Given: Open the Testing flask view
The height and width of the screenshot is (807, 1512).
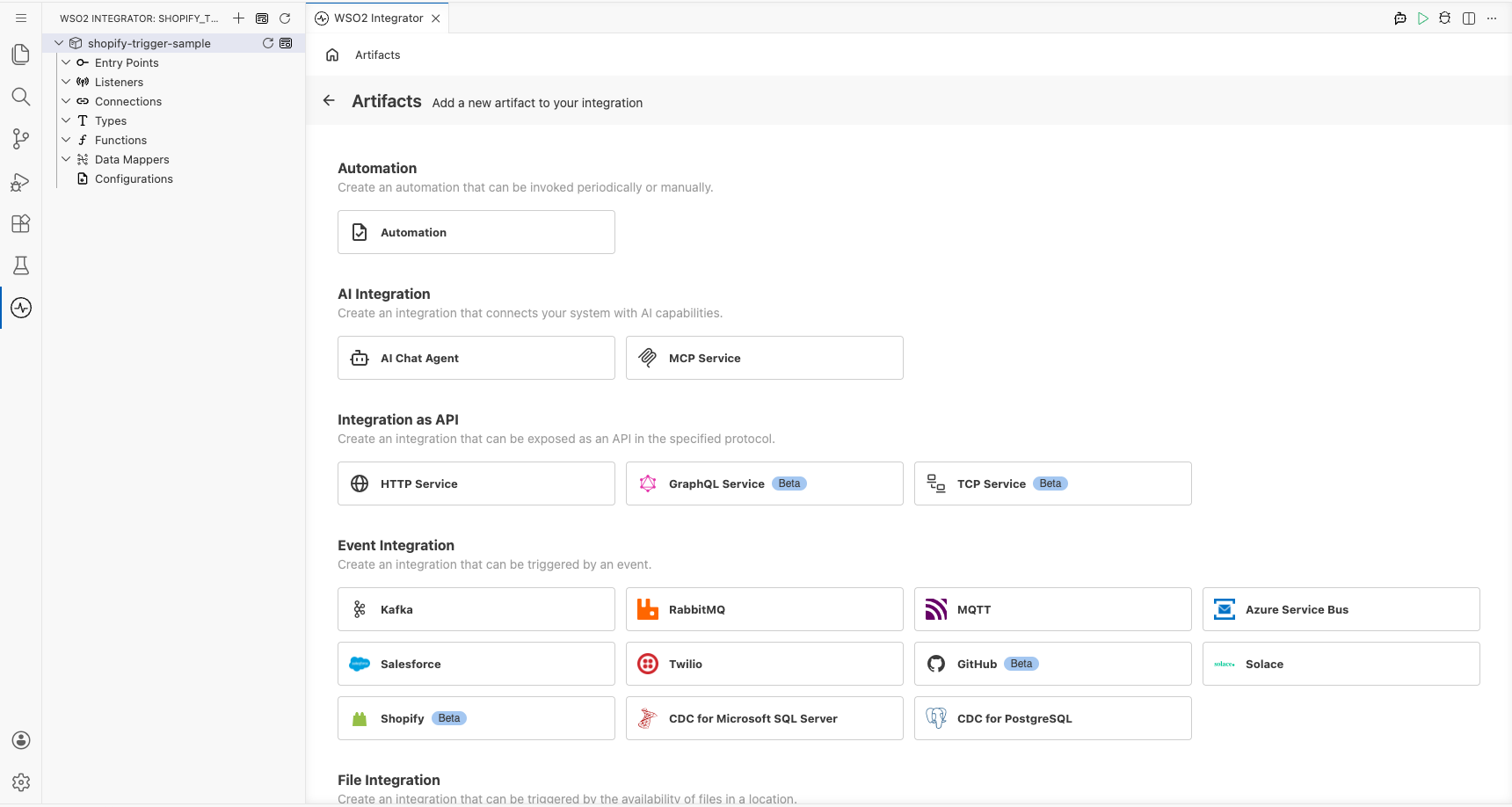Looking at the screenshot, I should click(21, 265).
